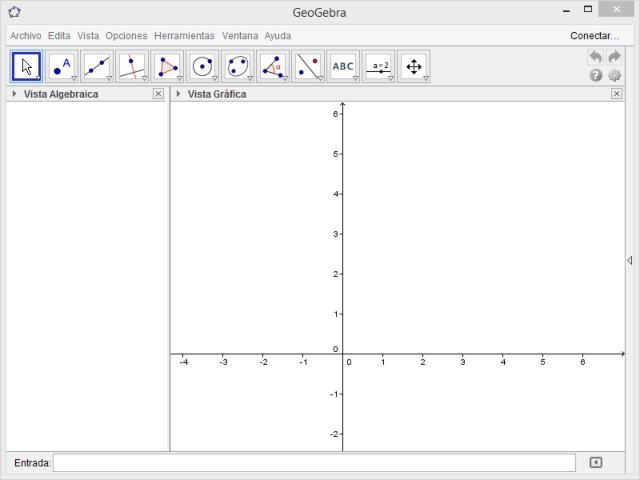The image size is (640, 480).
Task: Select the Ellipse conic tool
Action: [238, 67]
